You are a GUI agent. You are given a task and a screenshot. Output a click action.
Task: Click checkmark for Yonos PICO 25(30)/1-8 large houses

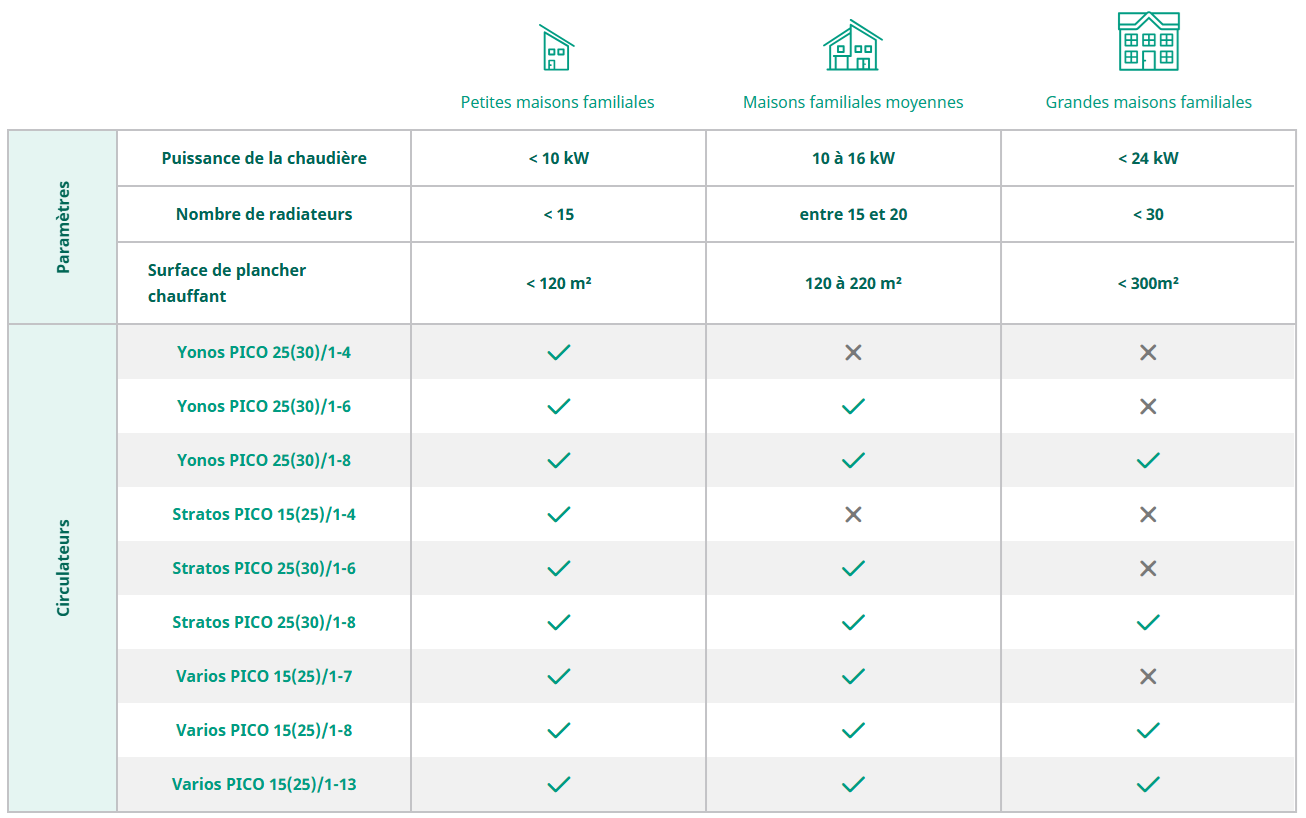coord(1148,460)
